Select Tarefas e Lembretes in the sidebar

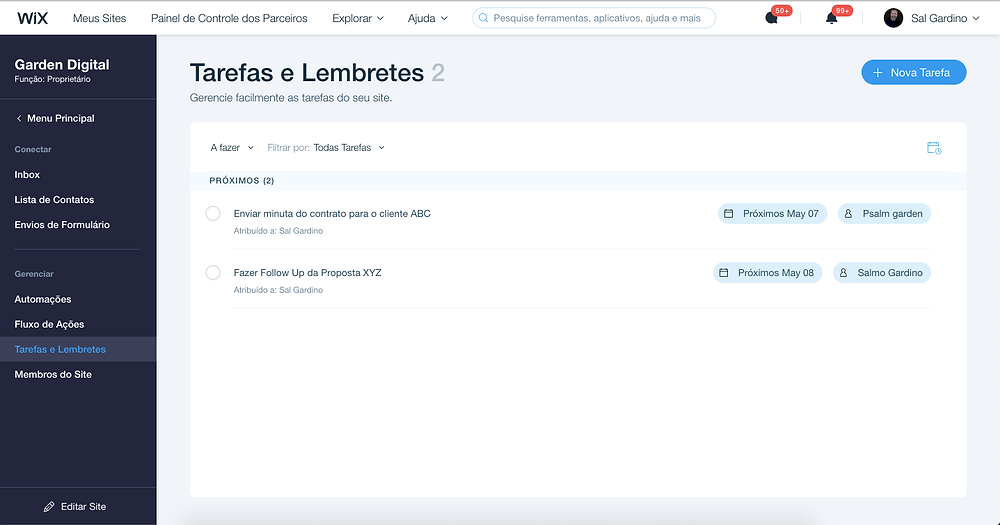click(x=78, y=350)
